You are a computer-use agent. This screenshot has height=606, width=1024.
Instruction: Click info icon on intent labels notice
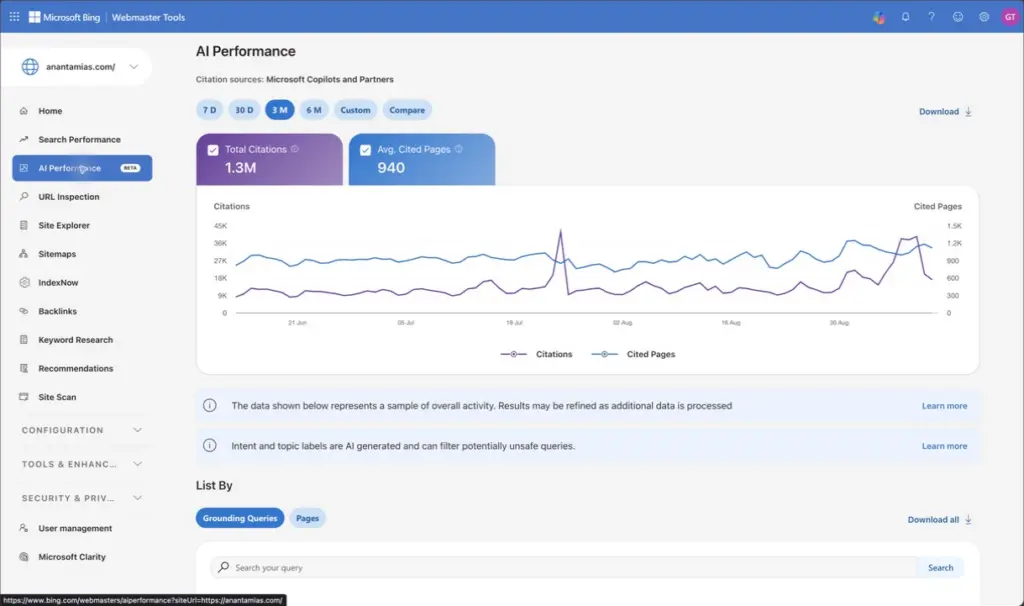coord(210,445)
